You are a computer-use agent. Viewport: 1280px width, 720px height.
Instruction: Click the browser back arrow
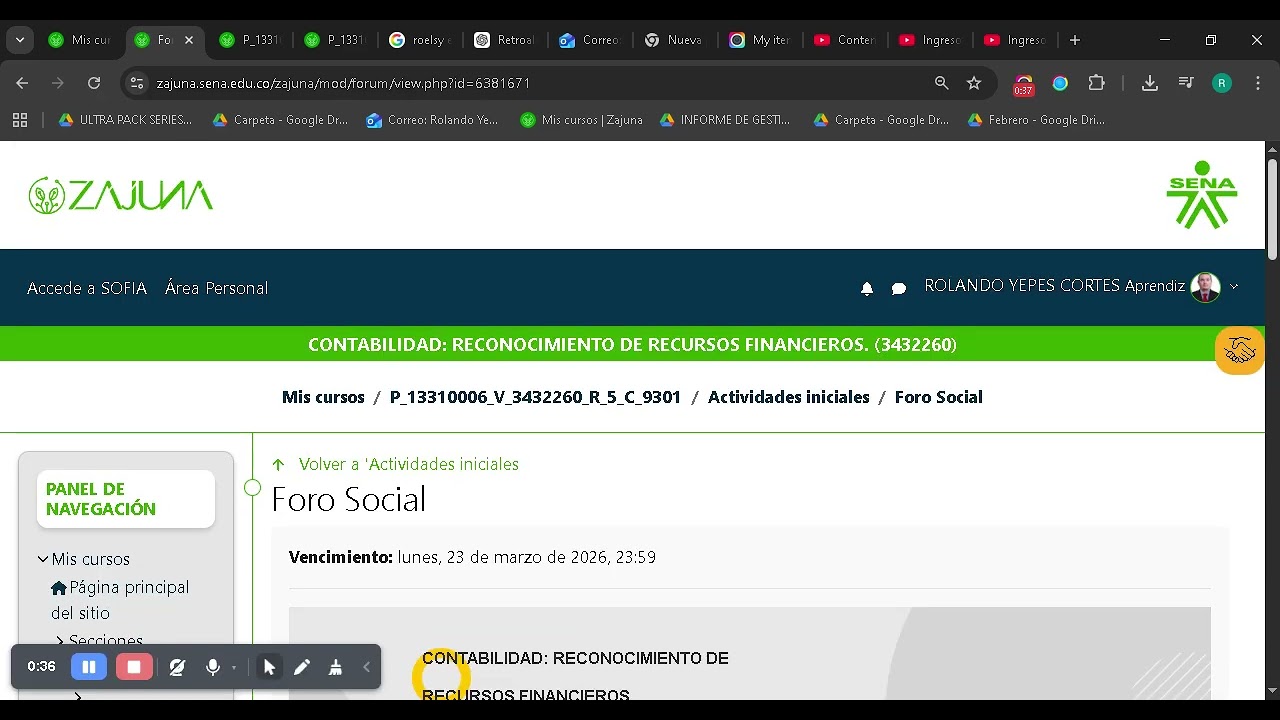(22, 83)
